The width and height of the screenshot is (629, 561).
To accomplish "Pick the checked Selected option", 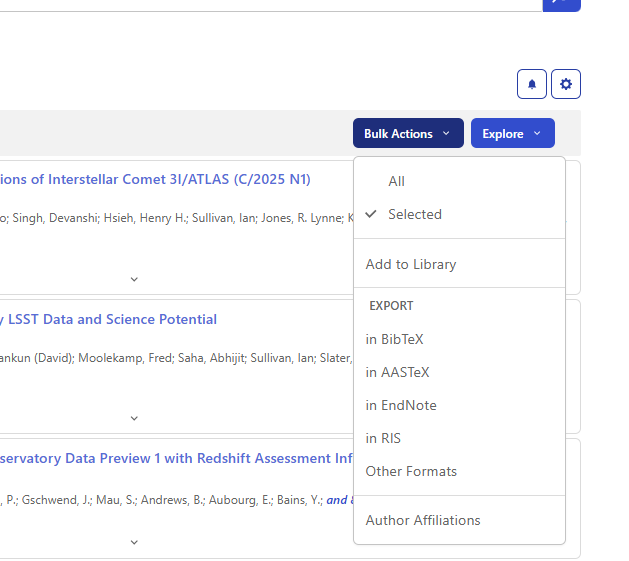I will 414,214.
